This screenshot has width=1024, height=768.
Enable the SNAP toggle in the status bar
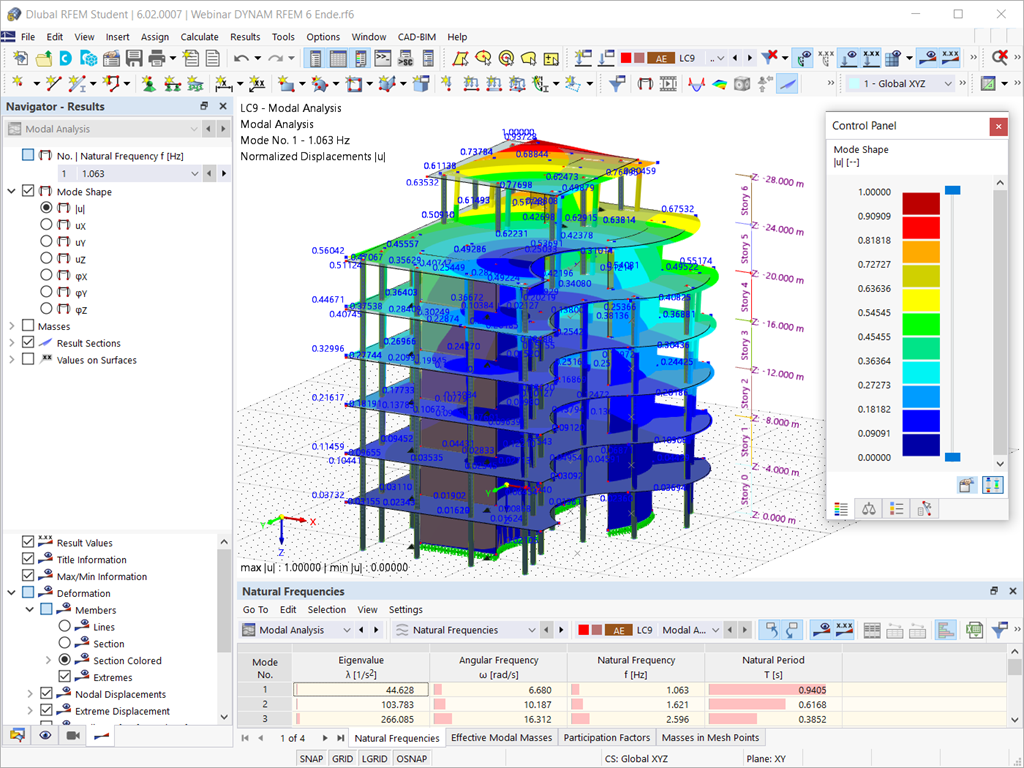click(313, 758)
